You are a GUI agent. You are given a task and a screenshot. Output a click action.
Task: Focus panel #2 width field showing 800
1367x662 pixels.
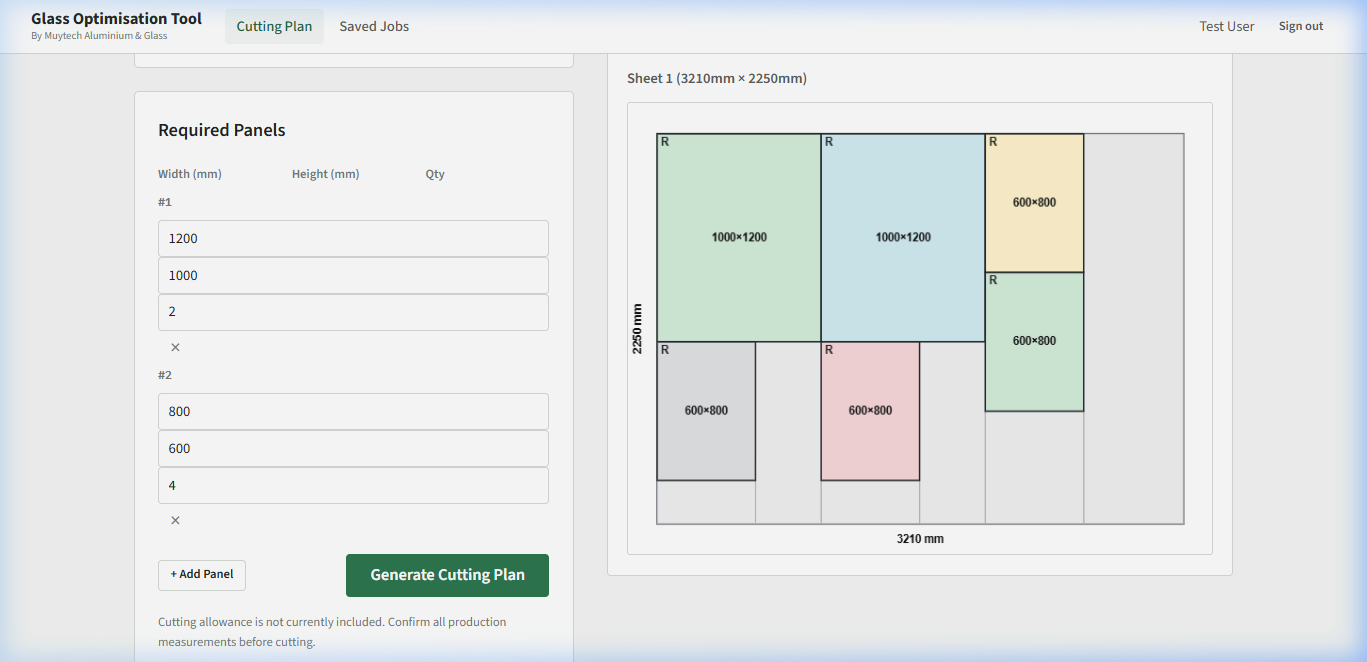(353, 411)
